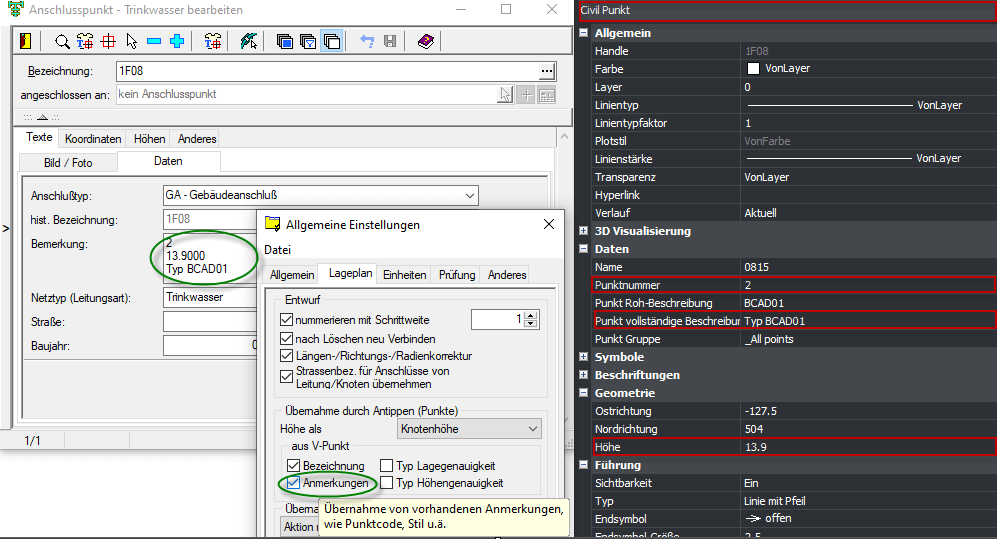Click the blue minus remove icon

coord(154,41)
